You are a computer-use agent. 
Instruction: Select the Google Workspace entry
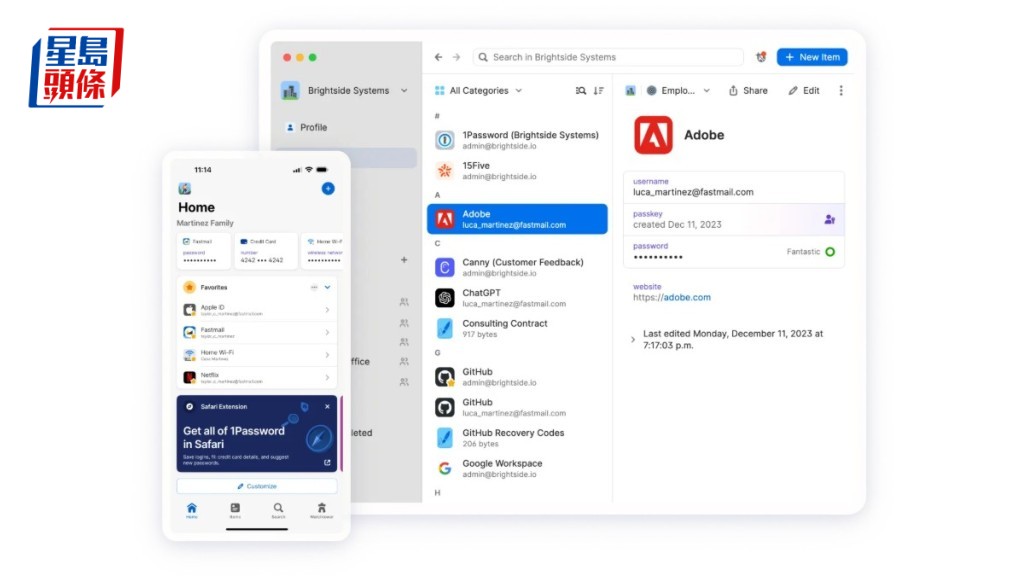pyautogui.click(x=517, y=468)
